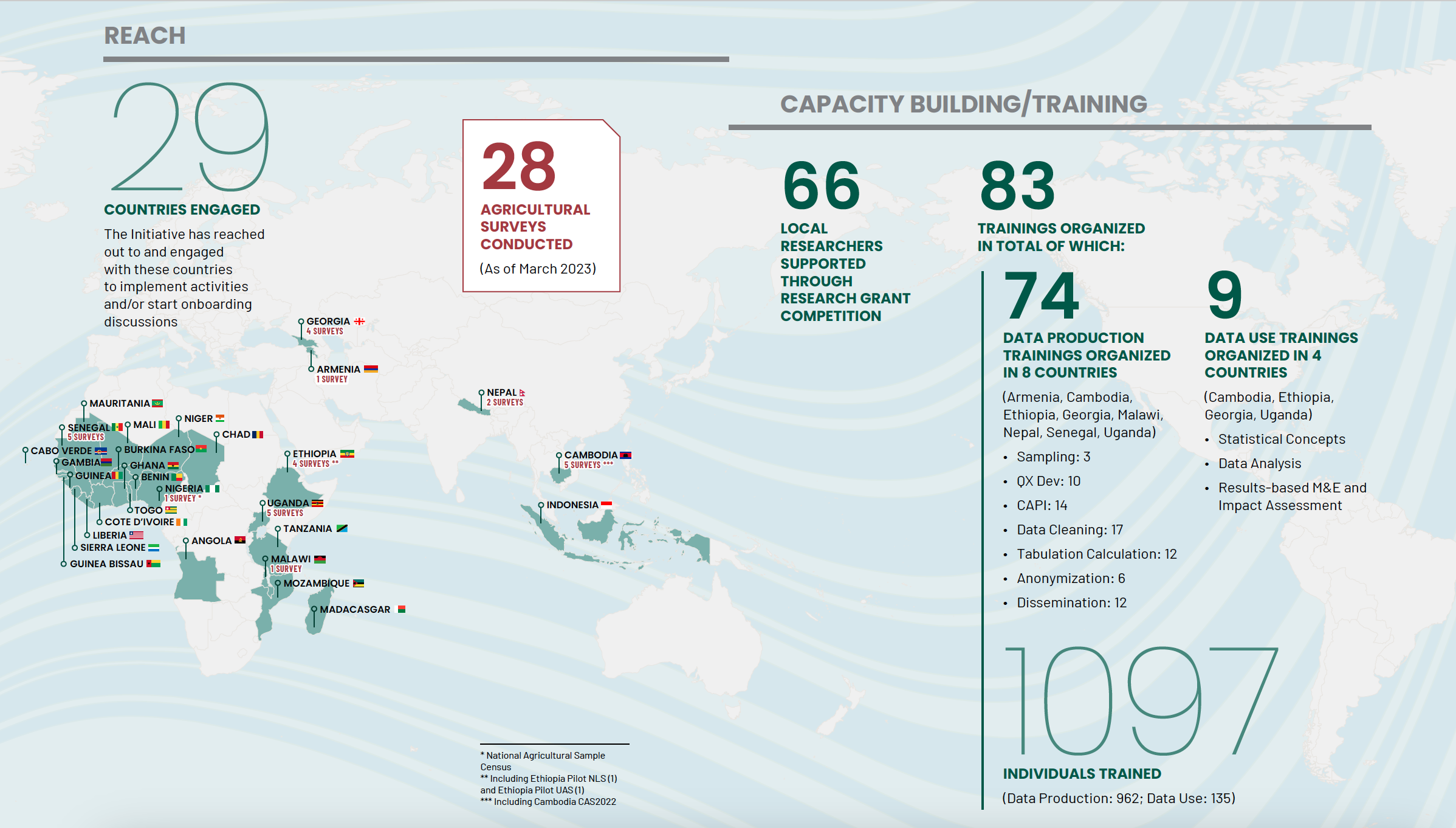The width and height of the screenshot is (1456, 828).
Task: Click the Uganda flag icon
Action: pos(317,503)
